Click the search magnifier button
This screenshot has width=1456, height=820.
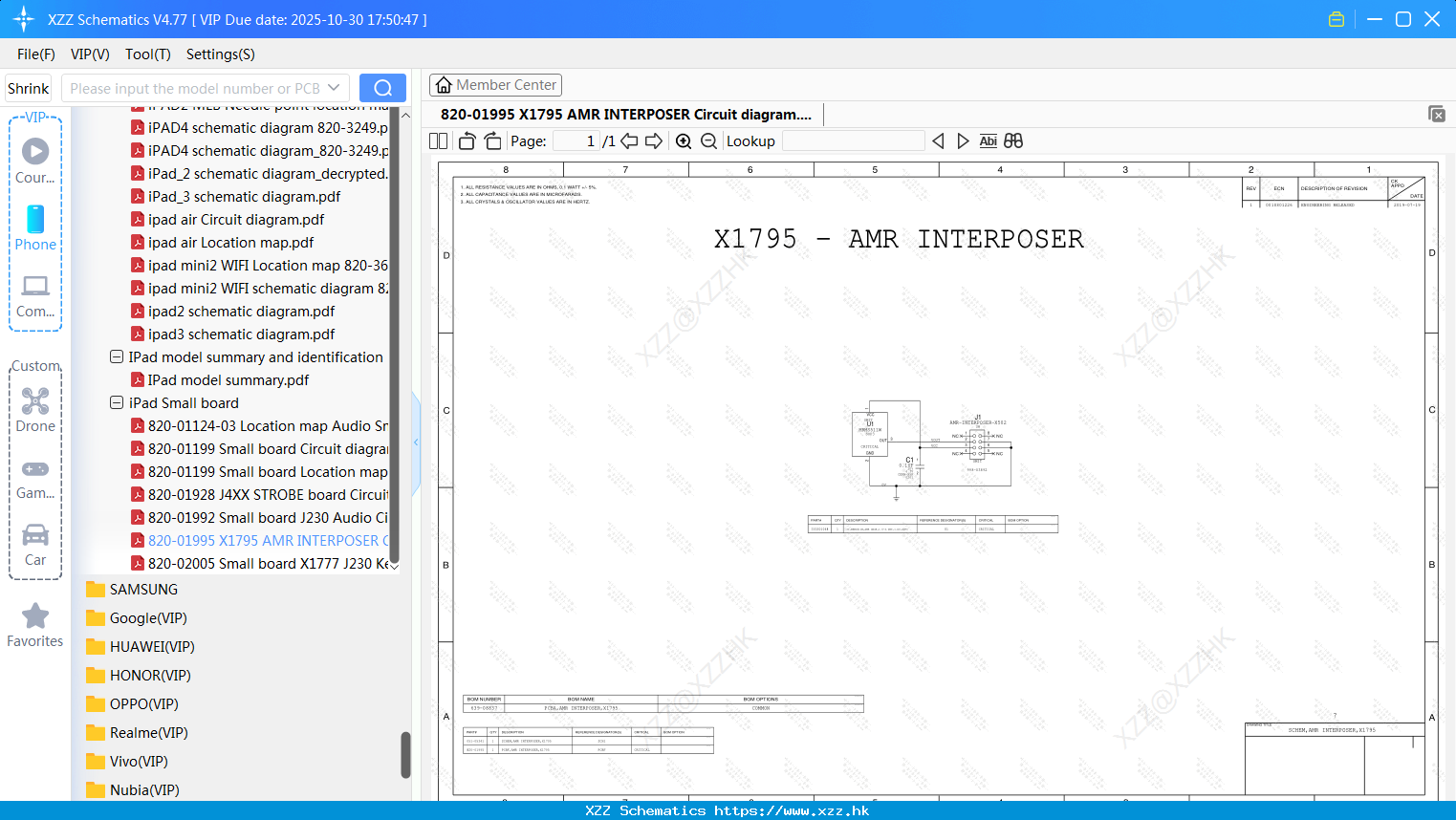(382, 88)
